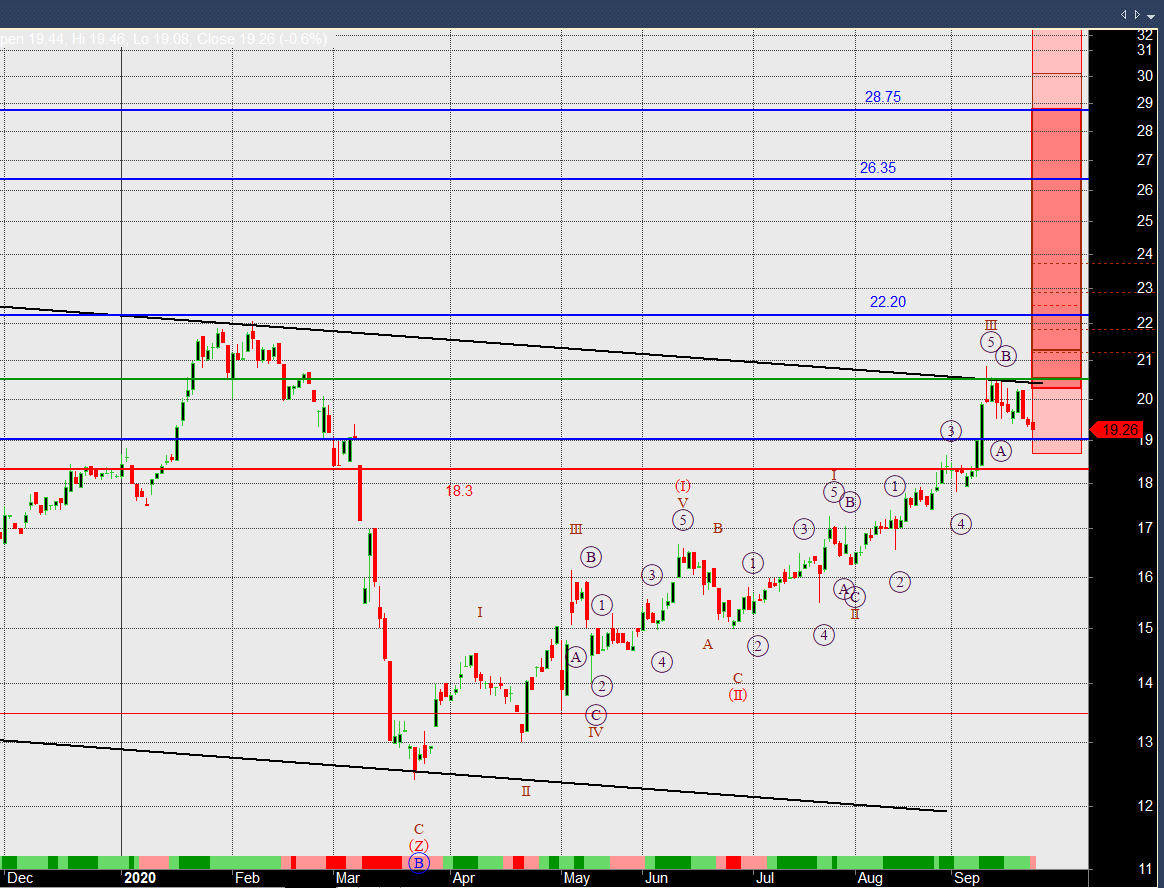The height and width of the screenshot is (888, 1164).
Task: Click the Jun label on the date axis
Action: point(656,878)
